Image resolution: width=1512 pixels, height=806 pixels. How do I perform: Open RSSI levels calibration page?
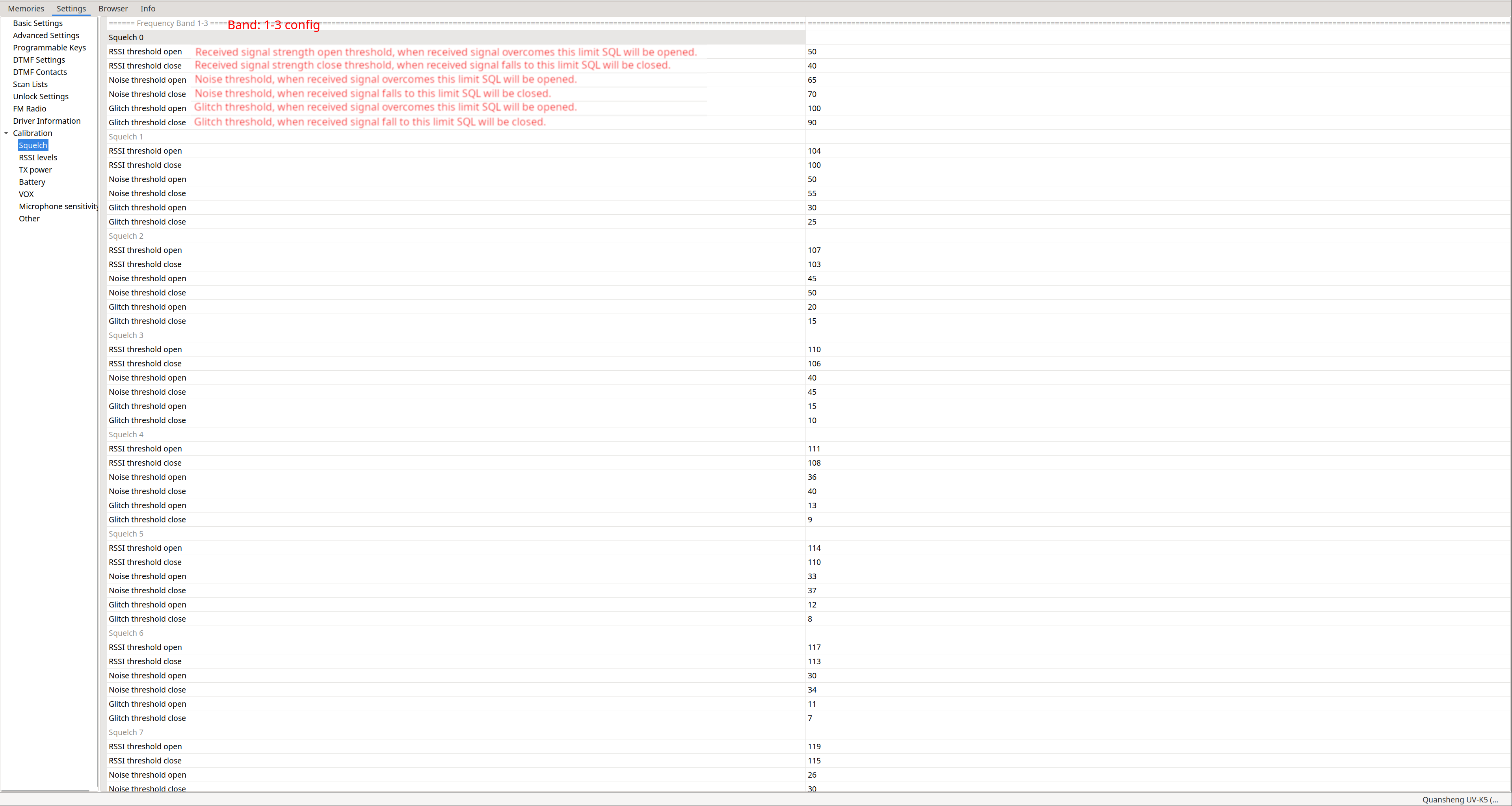37,157
